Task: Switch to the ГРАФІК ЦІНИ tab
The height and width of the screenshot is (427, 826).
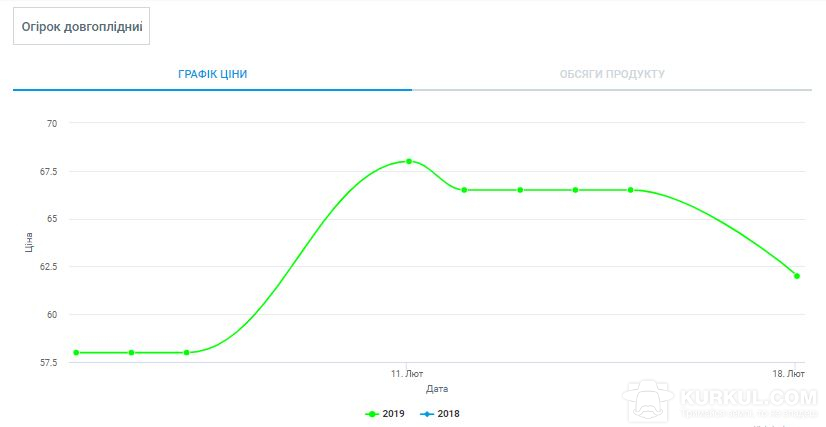Action: tap(212, 74)
